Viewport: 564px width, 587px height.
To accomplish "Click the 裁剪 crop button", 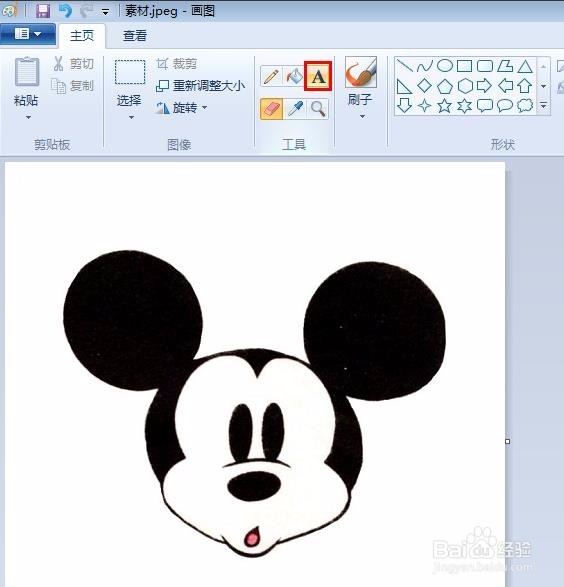I will [x=177, y=64].
